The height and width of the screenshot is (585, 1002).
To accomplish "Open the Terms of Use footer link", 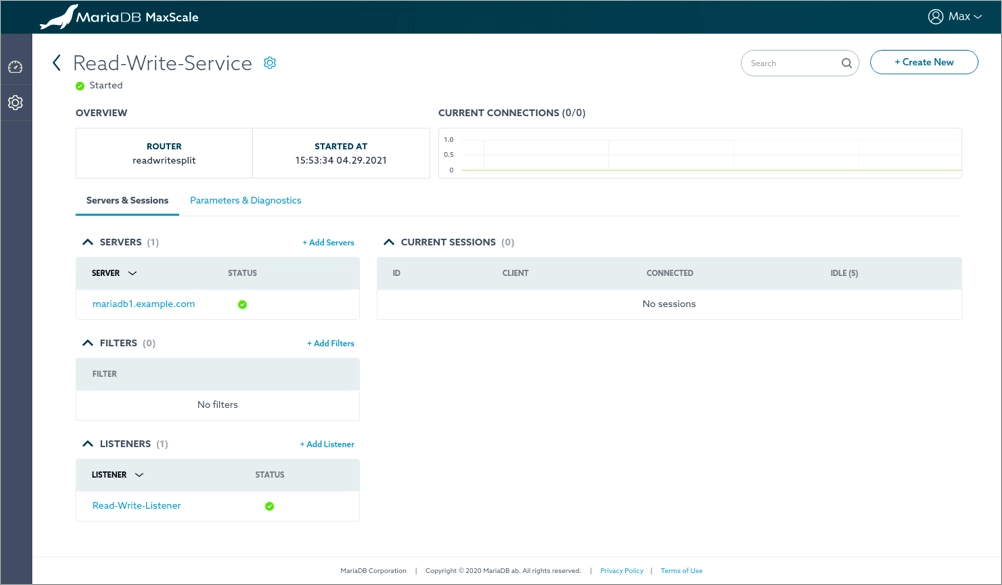I will point(681,570).
